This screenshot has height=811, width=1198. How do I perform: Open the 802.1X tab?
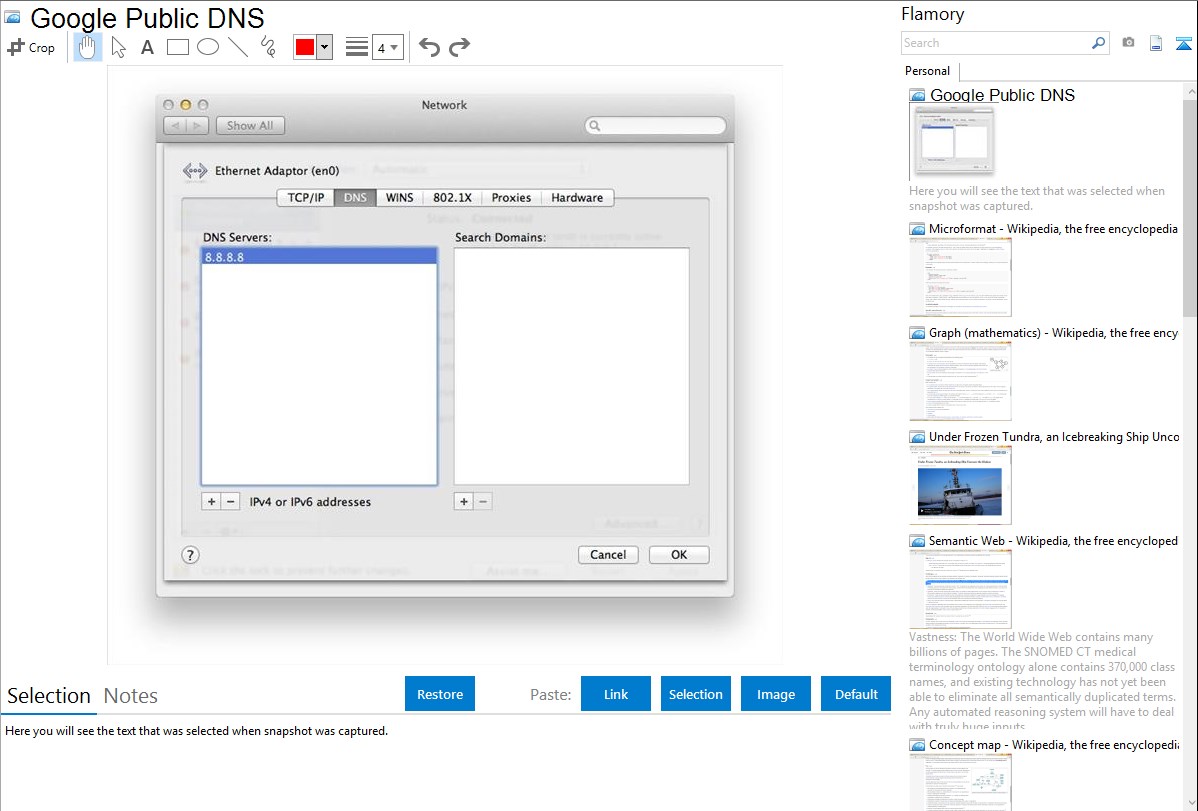tap(452, 197)
